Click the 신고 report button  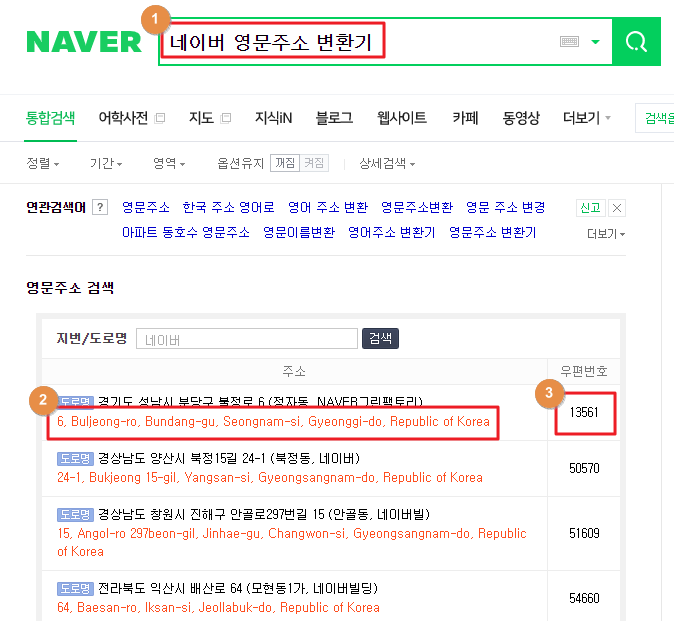590,208
